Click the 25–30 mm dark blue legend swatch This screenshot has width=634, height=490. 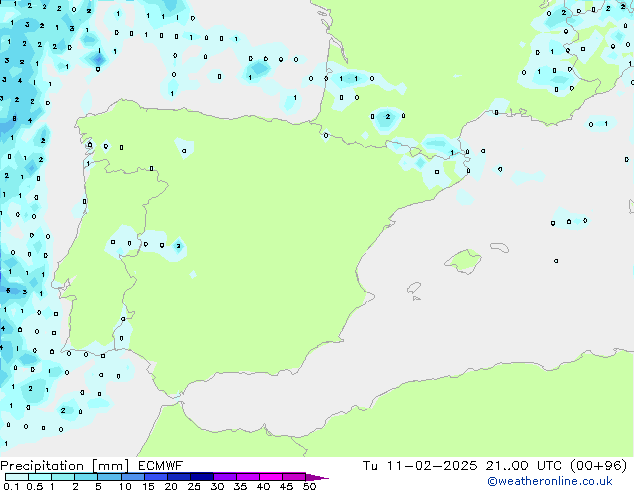(202, 477)
